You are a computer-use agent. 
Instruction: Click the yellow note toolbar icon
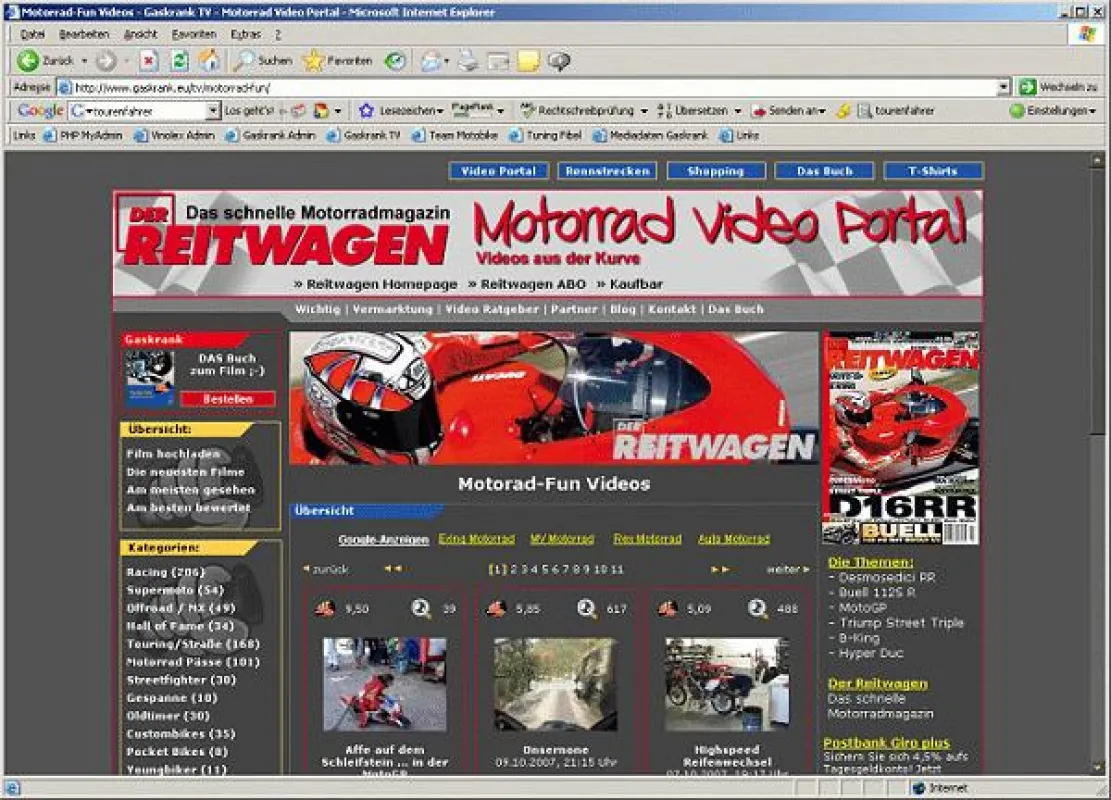528,62
